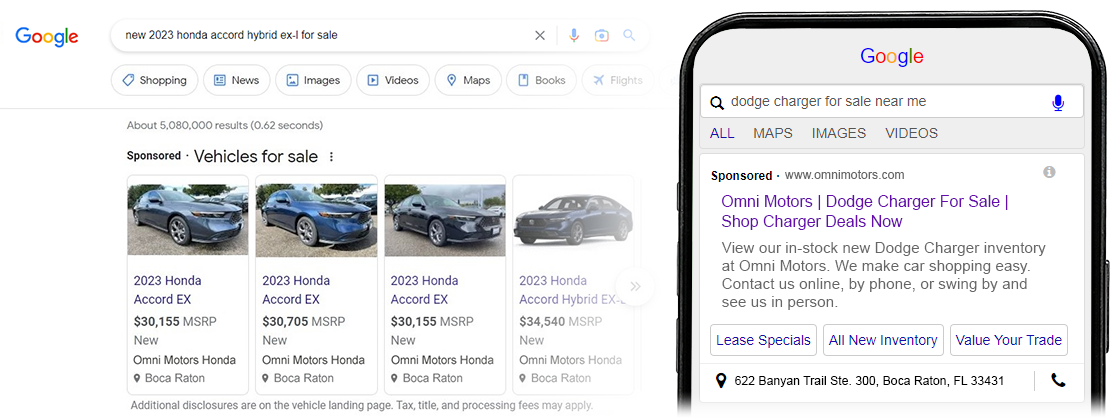Click the ad description text about in-stock Dodge Charger inventory
Image resolution: width=1110 pixels, height=418 pixels.
(x=883, y=275)
